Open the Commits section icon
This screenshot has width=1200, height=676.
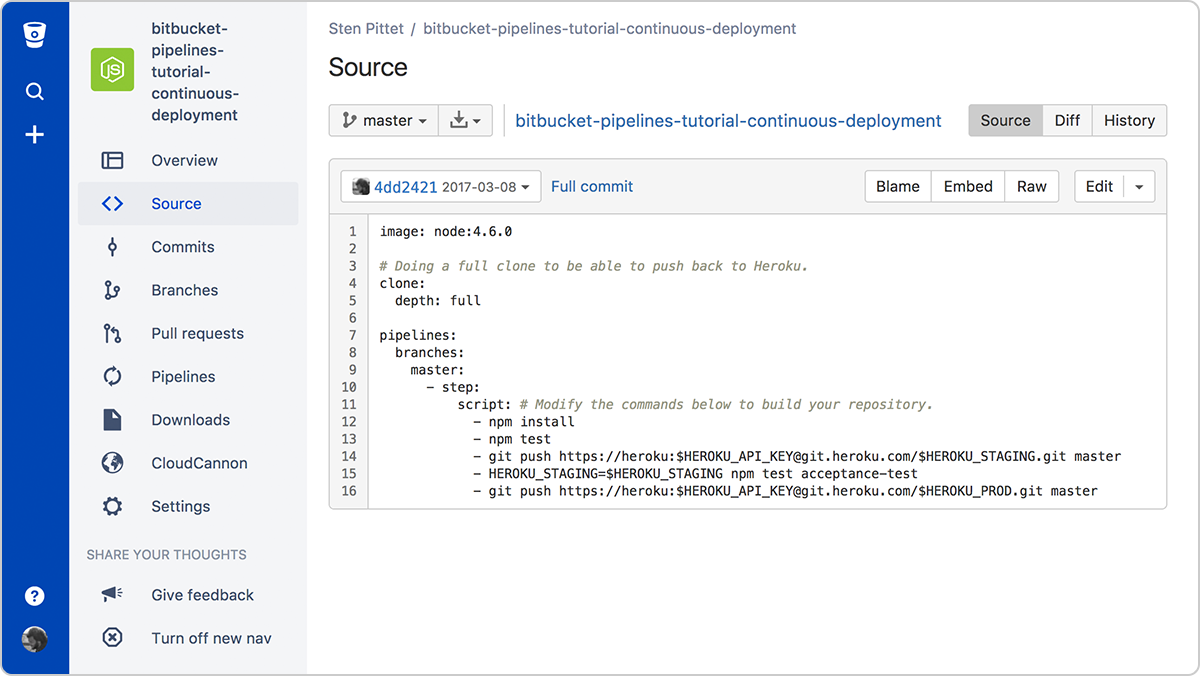tap(112, 246)
